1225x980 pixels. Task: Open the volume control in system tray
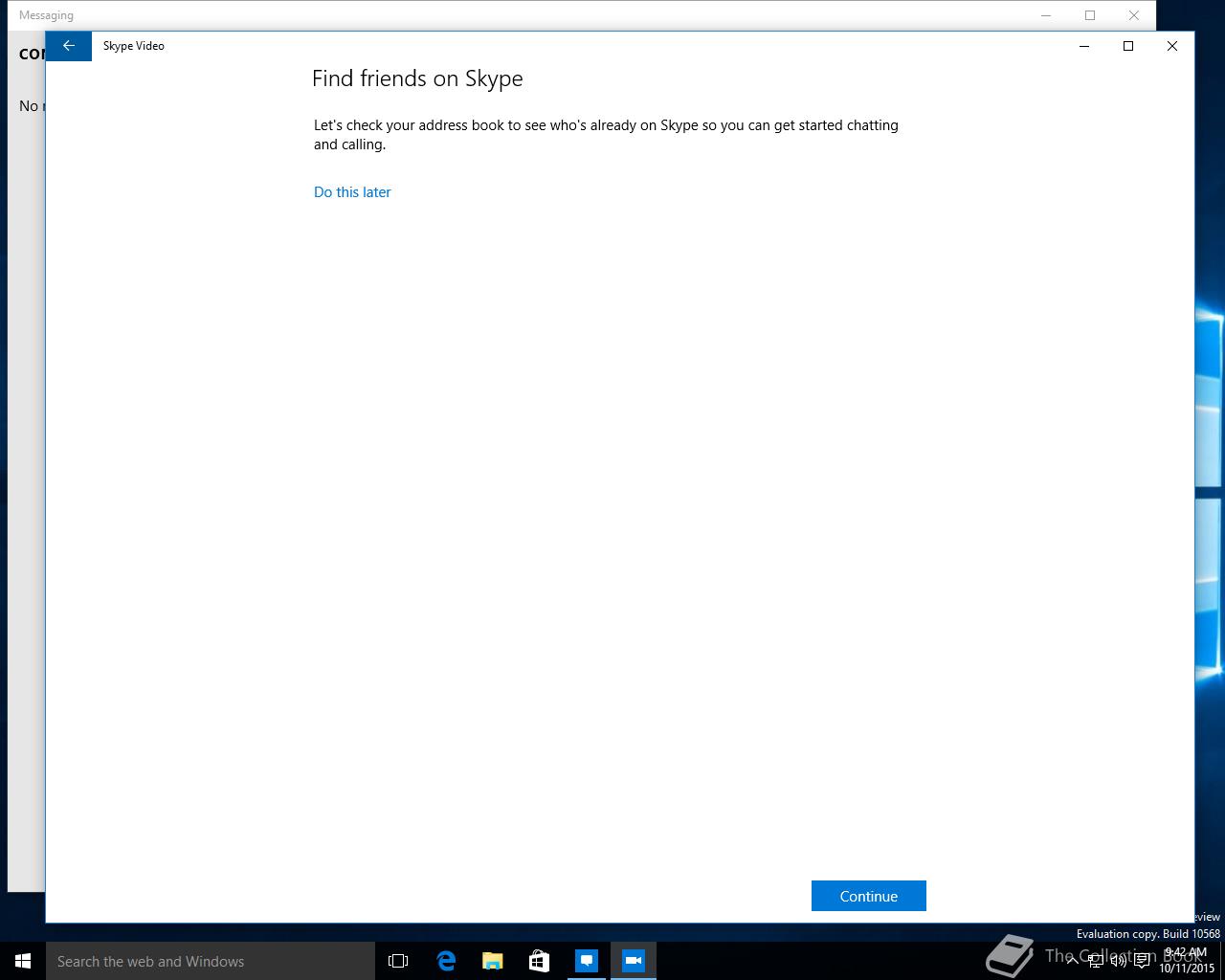click(x=1118, y=961)
